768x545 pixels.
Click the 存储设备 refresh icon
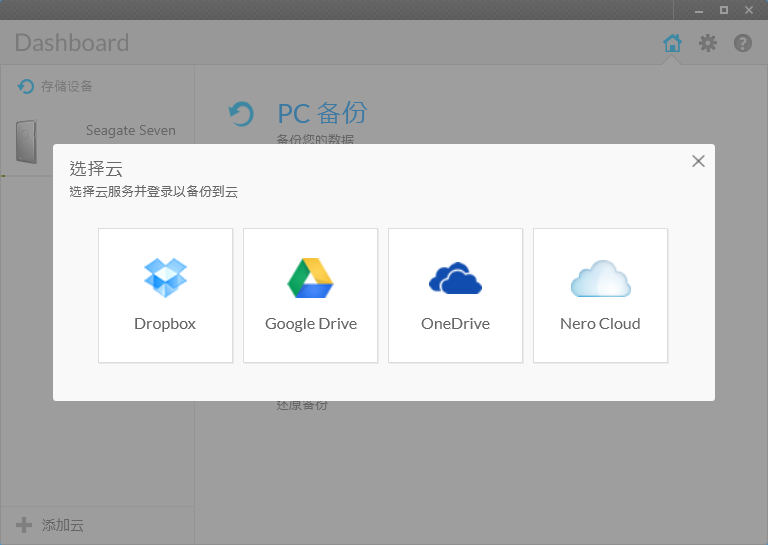(26, 87)
